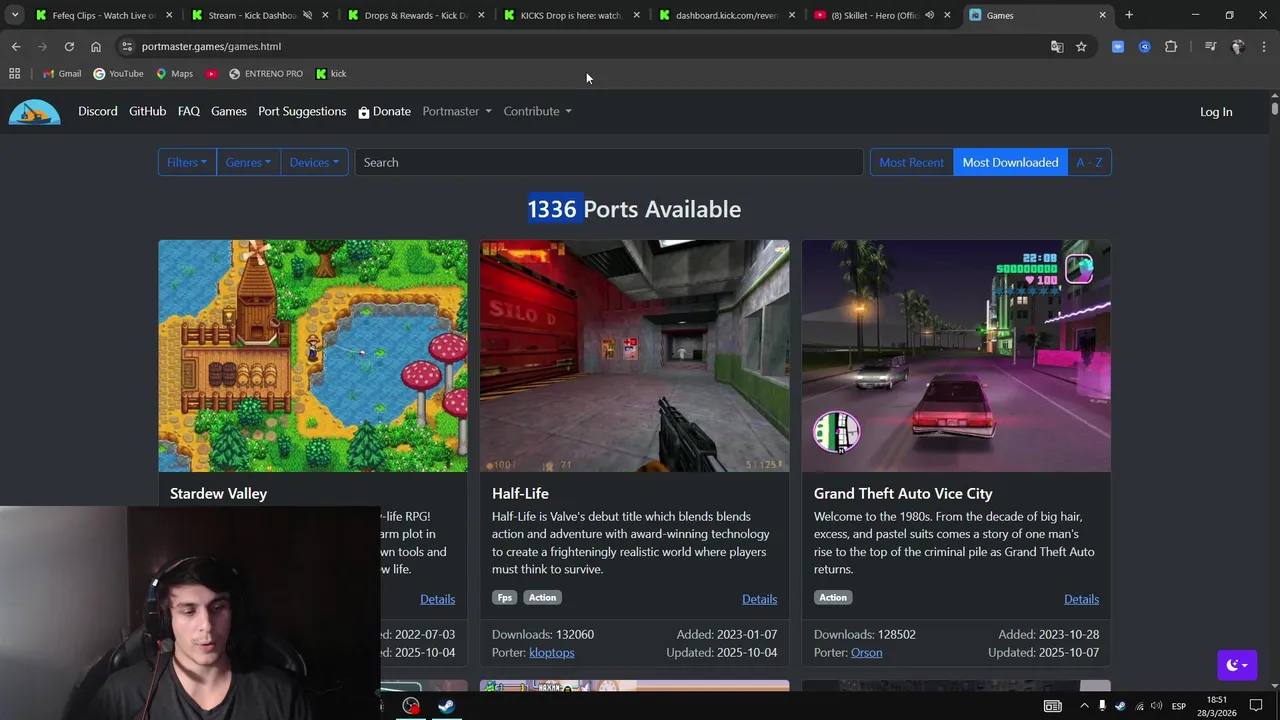Switch to Stream - Kick Dashboard tab
1280x720 pixels.
pyautogui.click(x=260, y=15)
